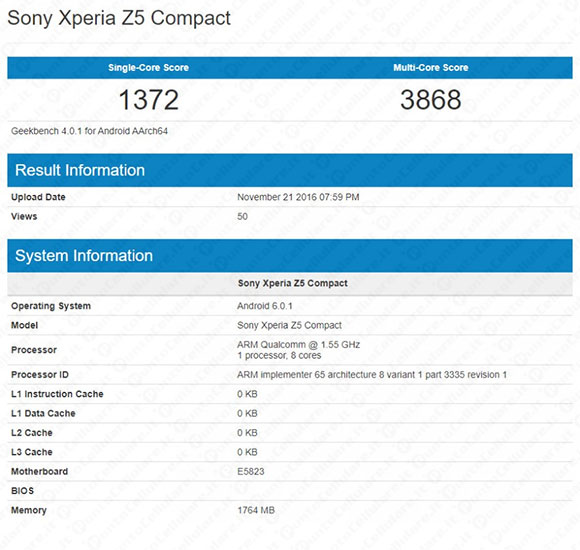Click the 'L1 Instruction Cache' label
This screenshot has height=550, width=580.
tap(57, 394)
